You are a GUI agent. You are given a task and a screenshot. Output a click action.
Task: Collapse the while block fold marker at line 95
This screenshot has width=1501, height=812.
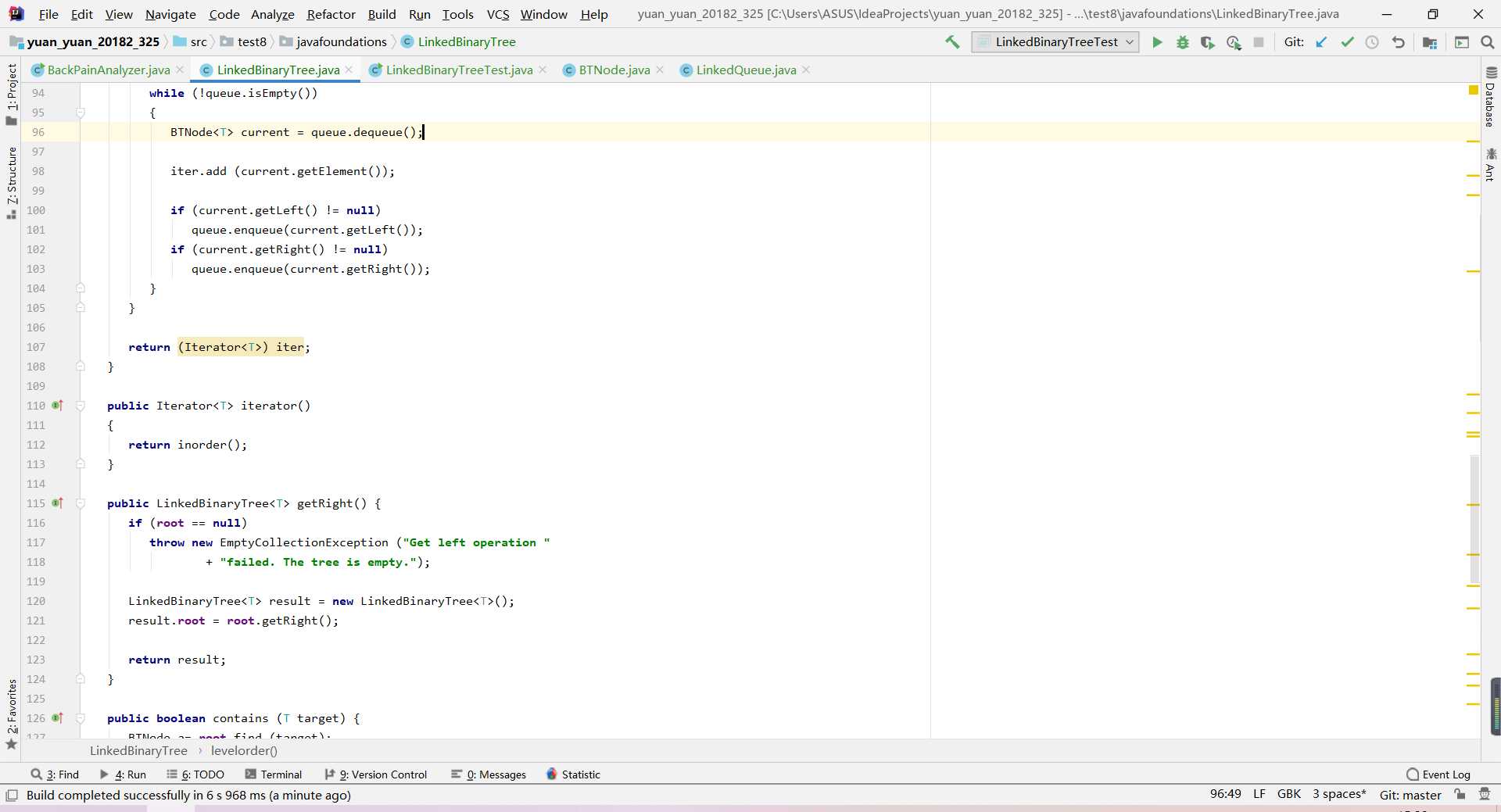(81, 113)
